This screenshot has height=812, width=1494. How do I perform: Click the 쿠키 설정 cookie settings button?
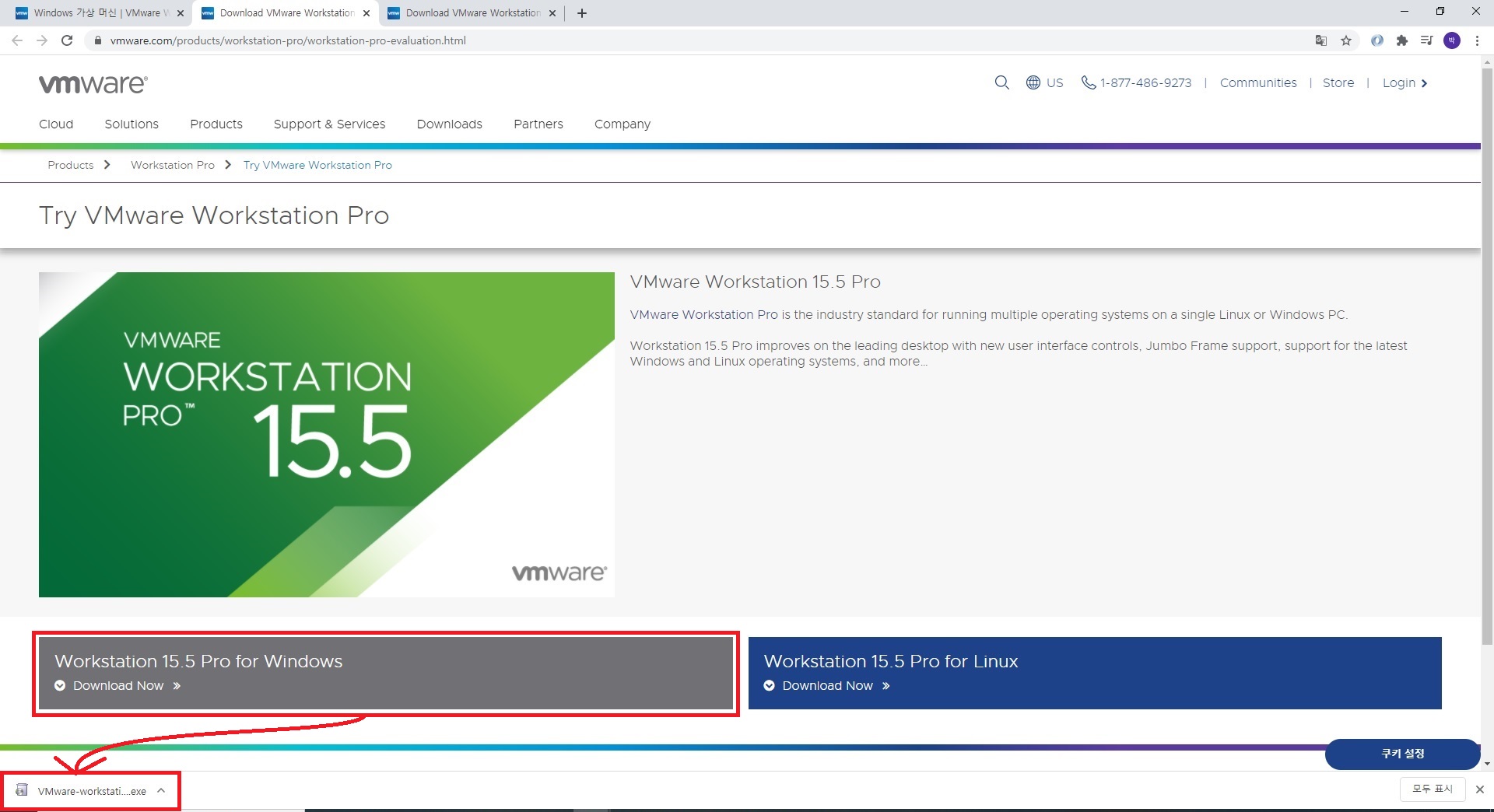pyautogui.click(x=1402, y=754)
